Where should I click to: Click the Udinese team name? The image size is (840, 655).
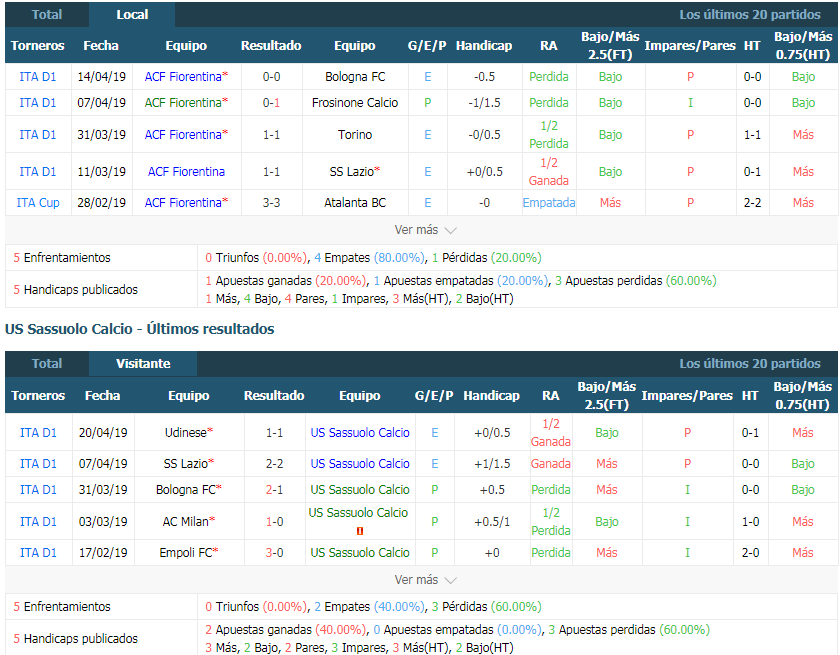(185, 432)
